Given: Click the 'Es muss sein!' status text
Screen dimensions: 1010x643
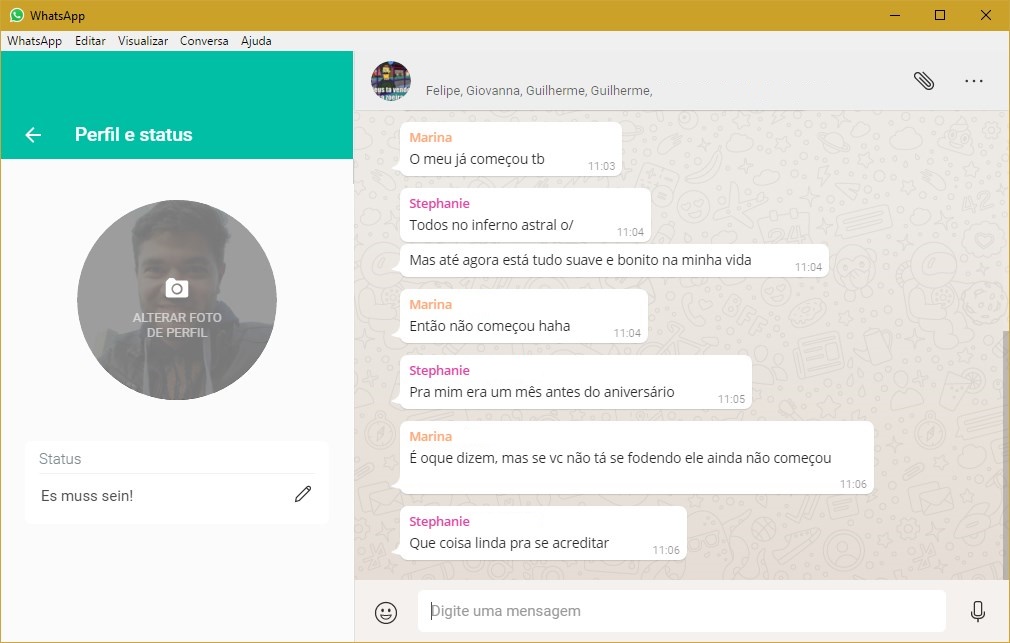Looking at the screenshot, I should 87,495.
